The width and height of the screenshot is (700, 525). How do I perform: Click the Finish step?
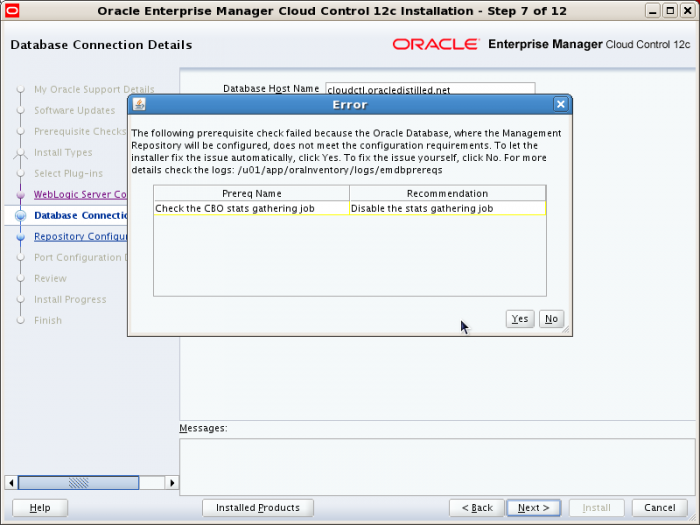coord(48,320)
